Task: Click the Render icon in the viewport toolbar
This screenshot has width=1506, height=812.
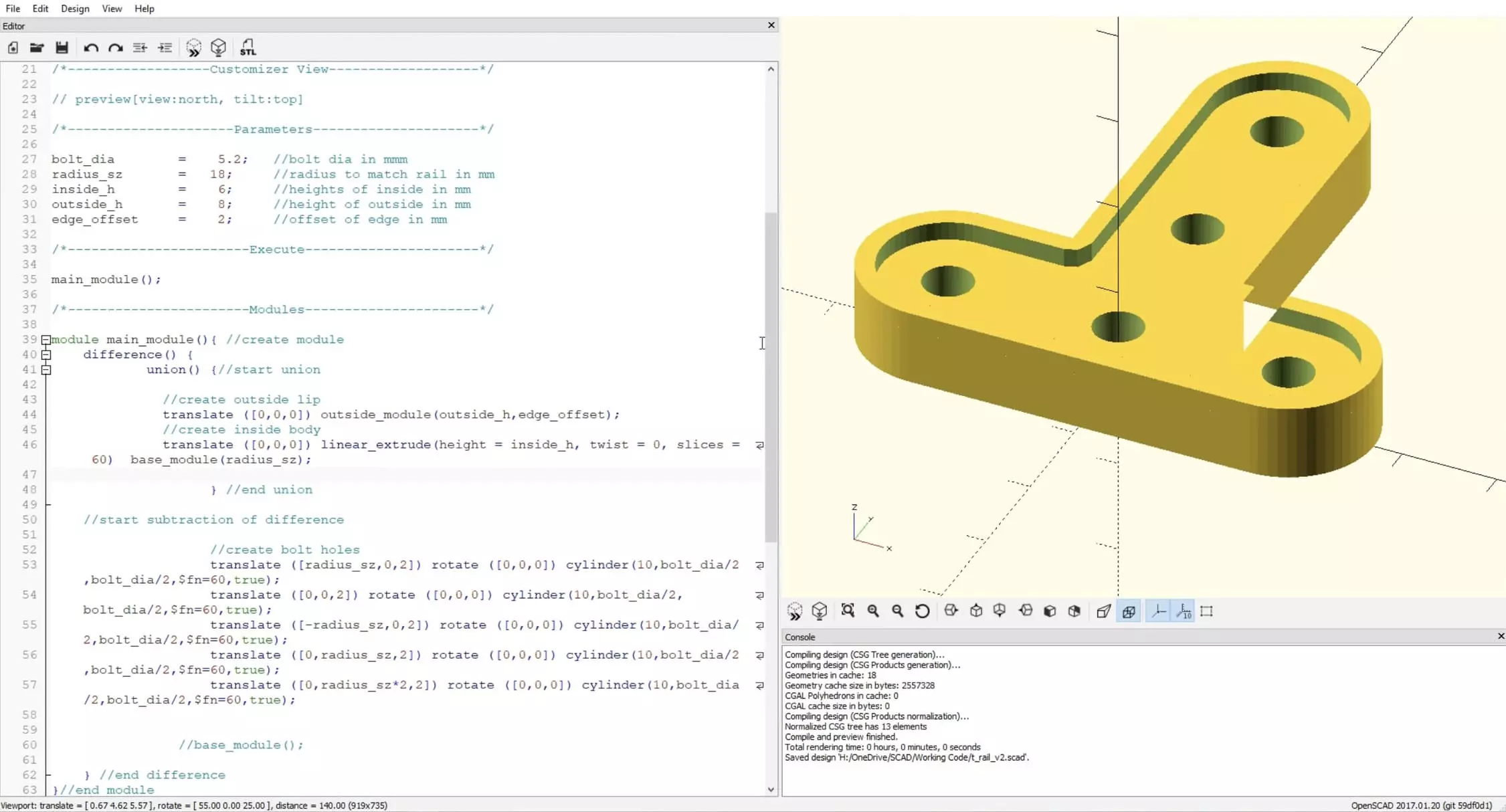Action: pos(820,611)
